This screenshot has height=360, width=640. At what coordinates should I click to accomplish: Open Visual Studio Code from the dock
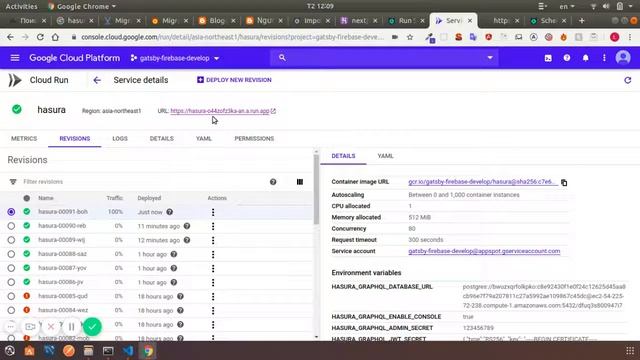[x=128, y=351]
